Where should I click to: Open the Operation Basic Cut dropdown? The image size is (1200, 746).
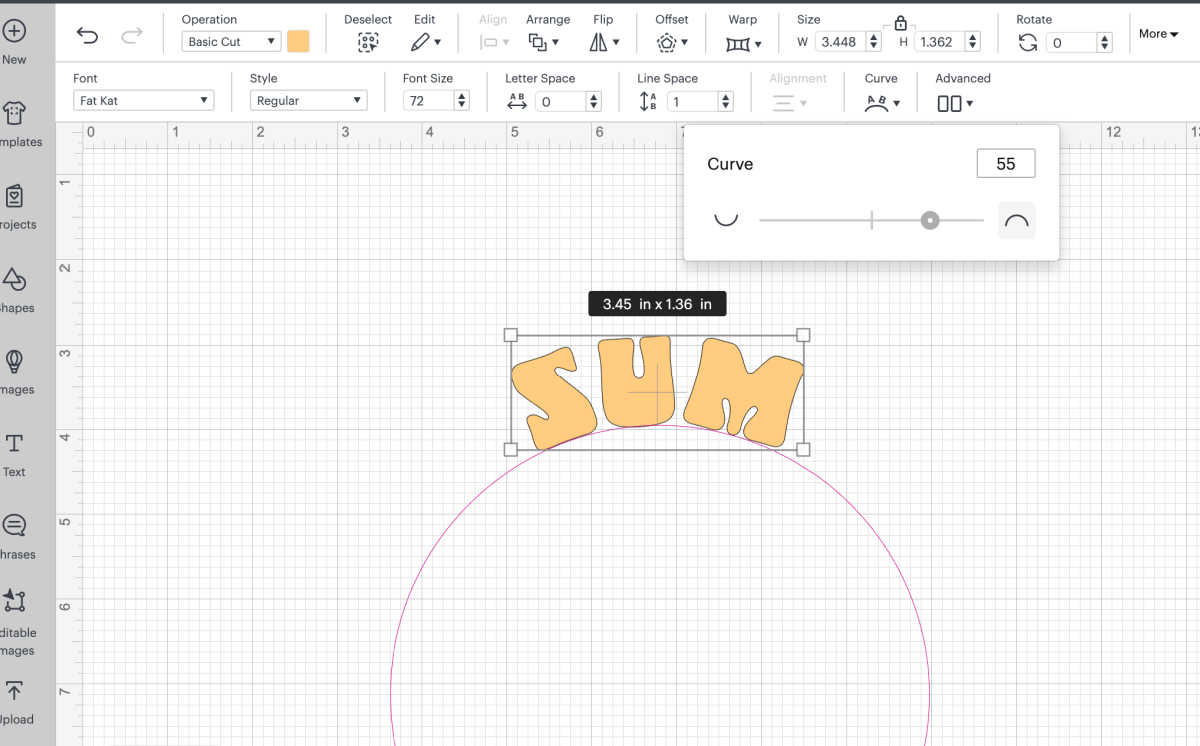(231, 42)
